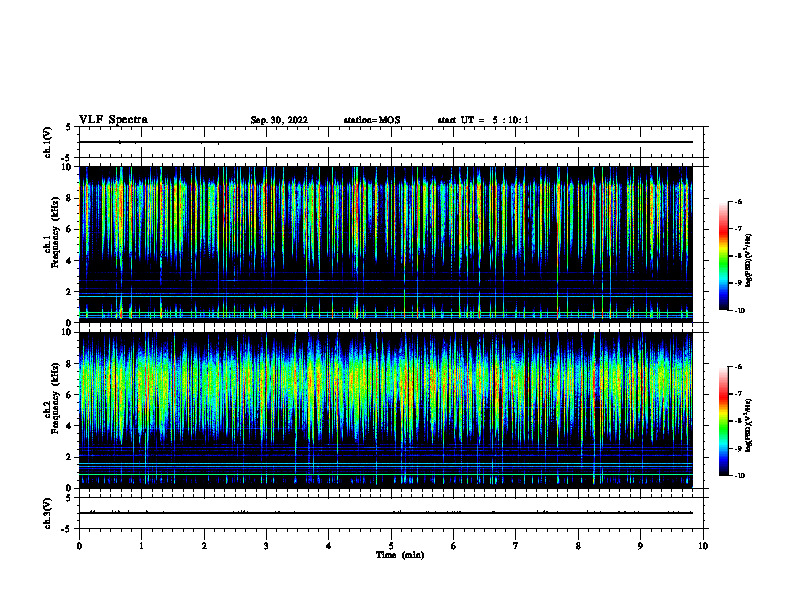Screen dimensions: 792x612
Task: Click the "-7" label on ch.2 colorbar
Action: (x=738, y=394)
